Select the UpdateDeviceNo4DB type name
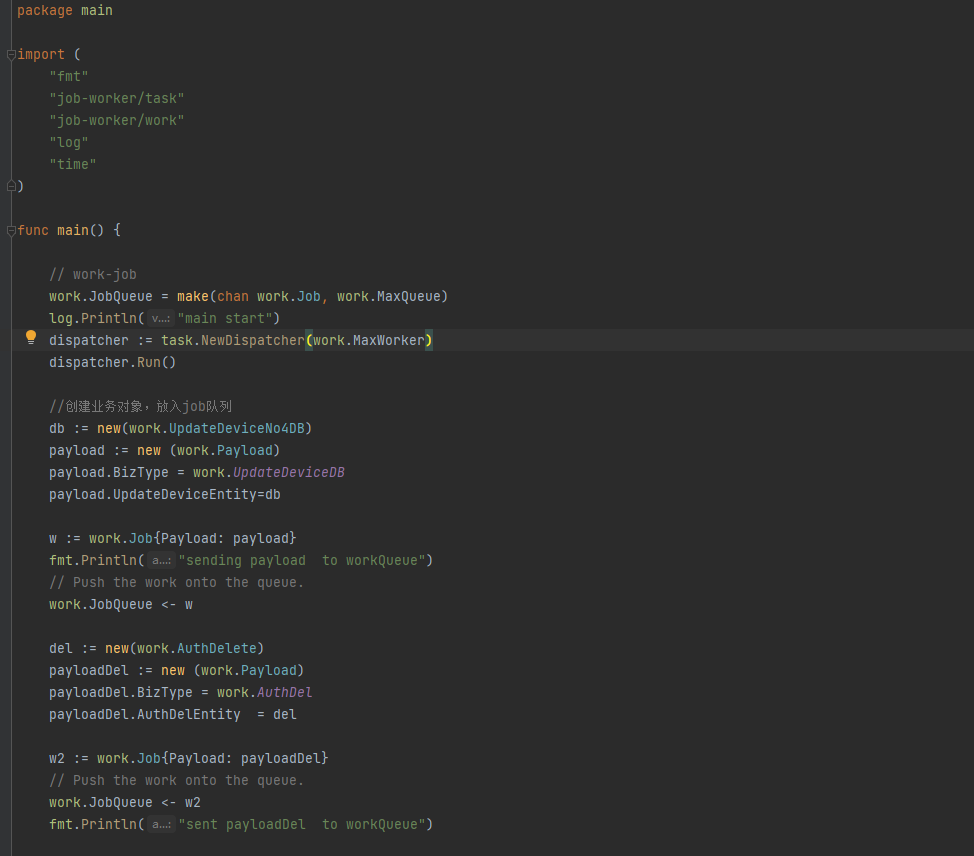974x856 pixels. [236, 429]
